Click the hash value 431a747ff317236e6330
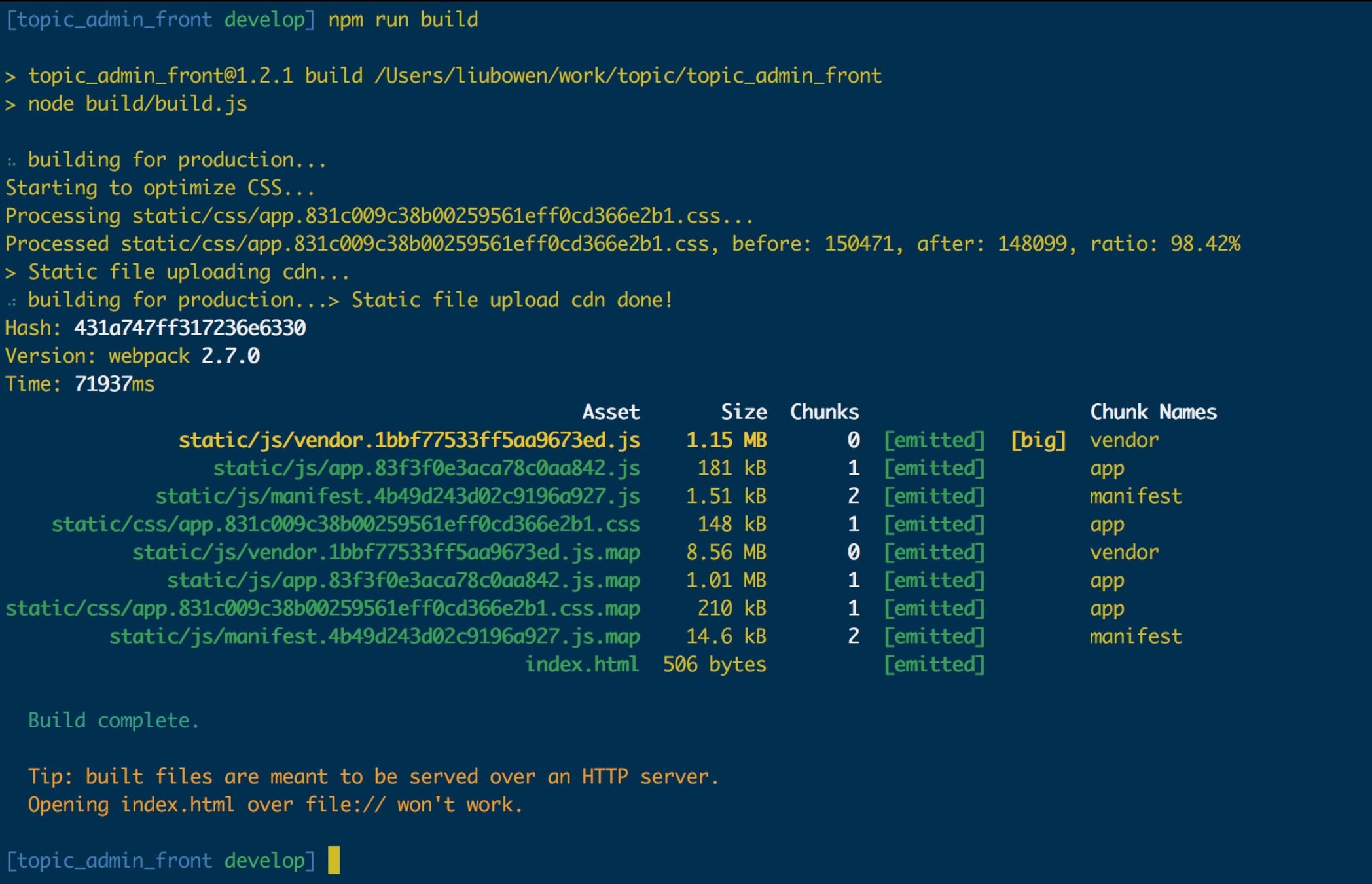 click(x=190, y=327)
